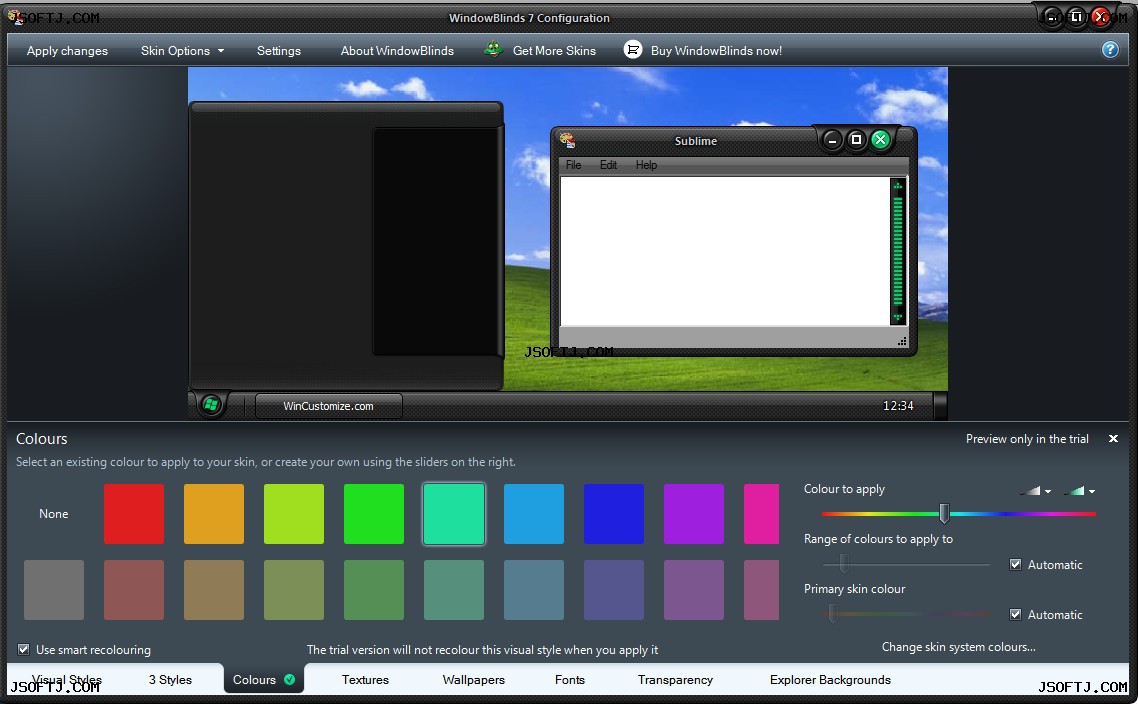Click the Range of colours slider
The width and height of the screenshot is (1138, 704).
point(906,563)
